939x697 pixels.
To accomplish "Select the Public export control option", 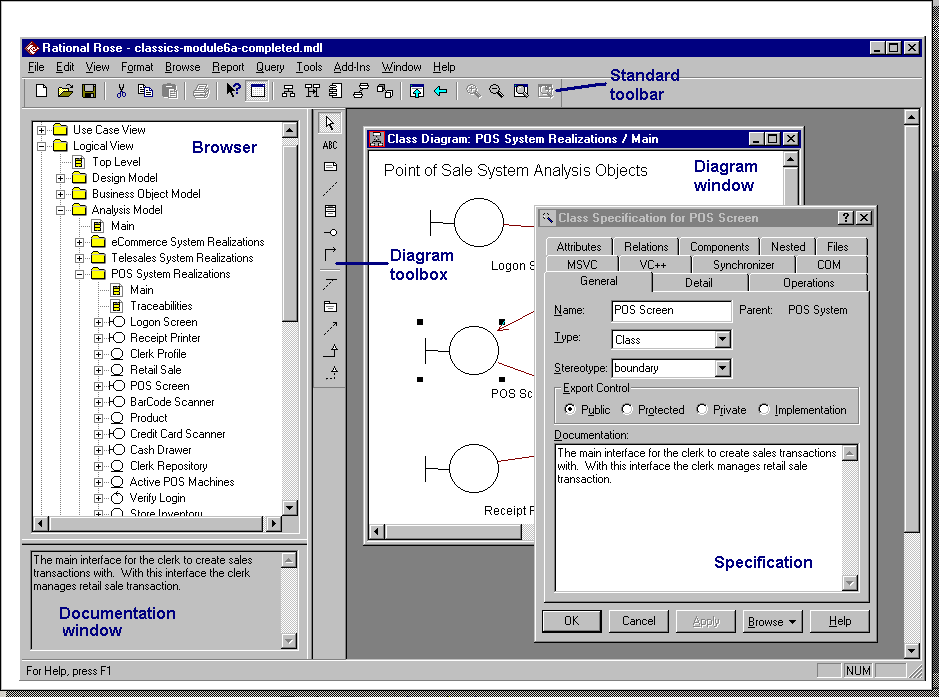I will pyautogui.click(x=570, y=409).
